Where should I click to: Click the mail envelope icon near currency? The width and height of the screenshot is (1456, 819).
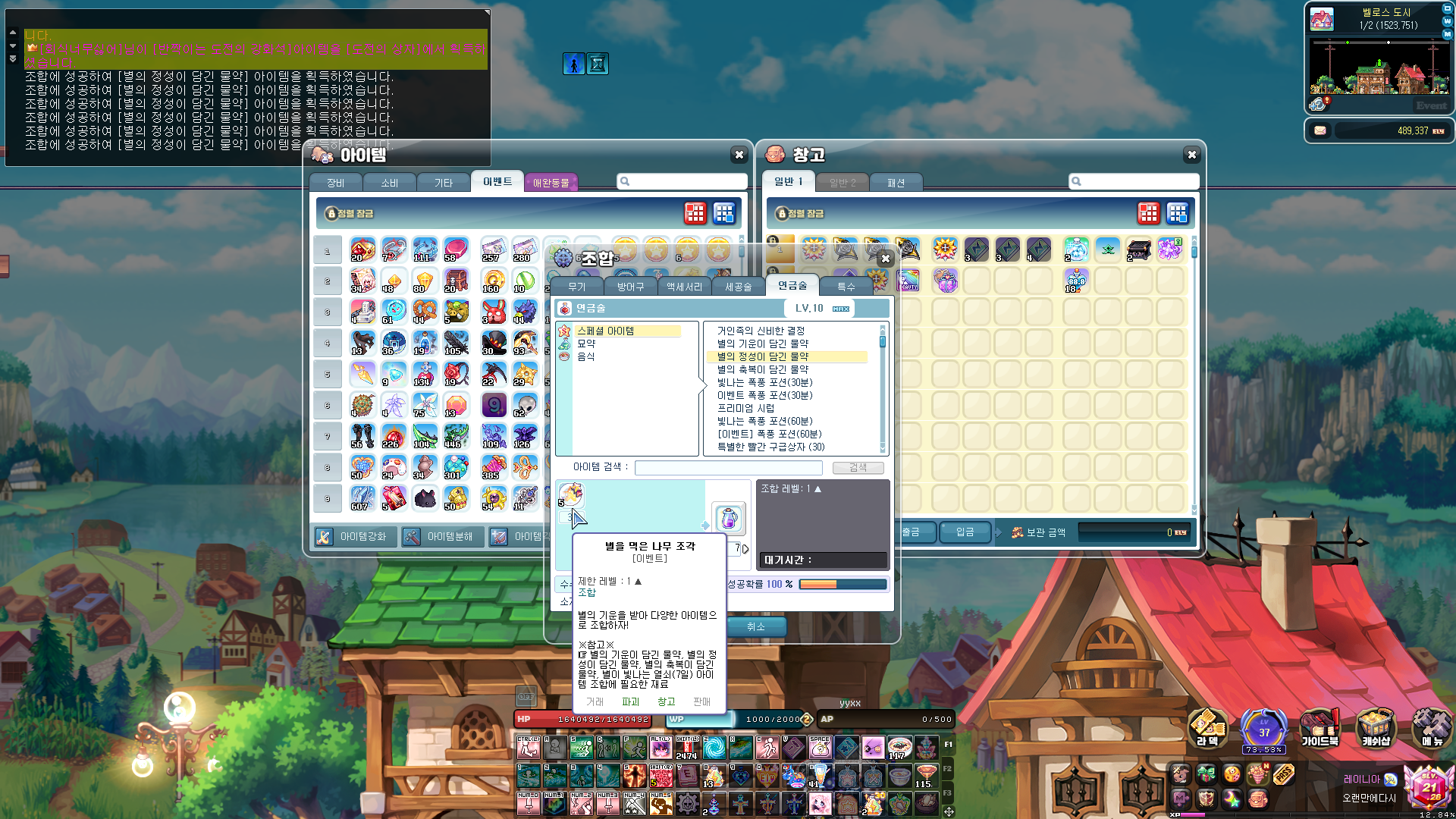pyautogui.click(x=1320, y=130)
